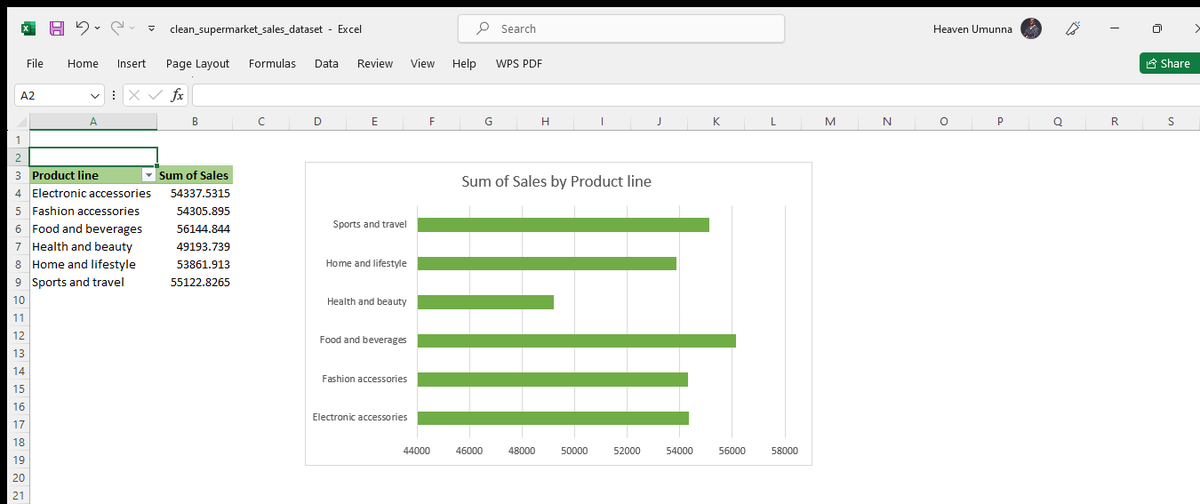This screenshot has width=1200, height=504.
Task: Select the Sports and travel cell
Action: click(94, 282)
